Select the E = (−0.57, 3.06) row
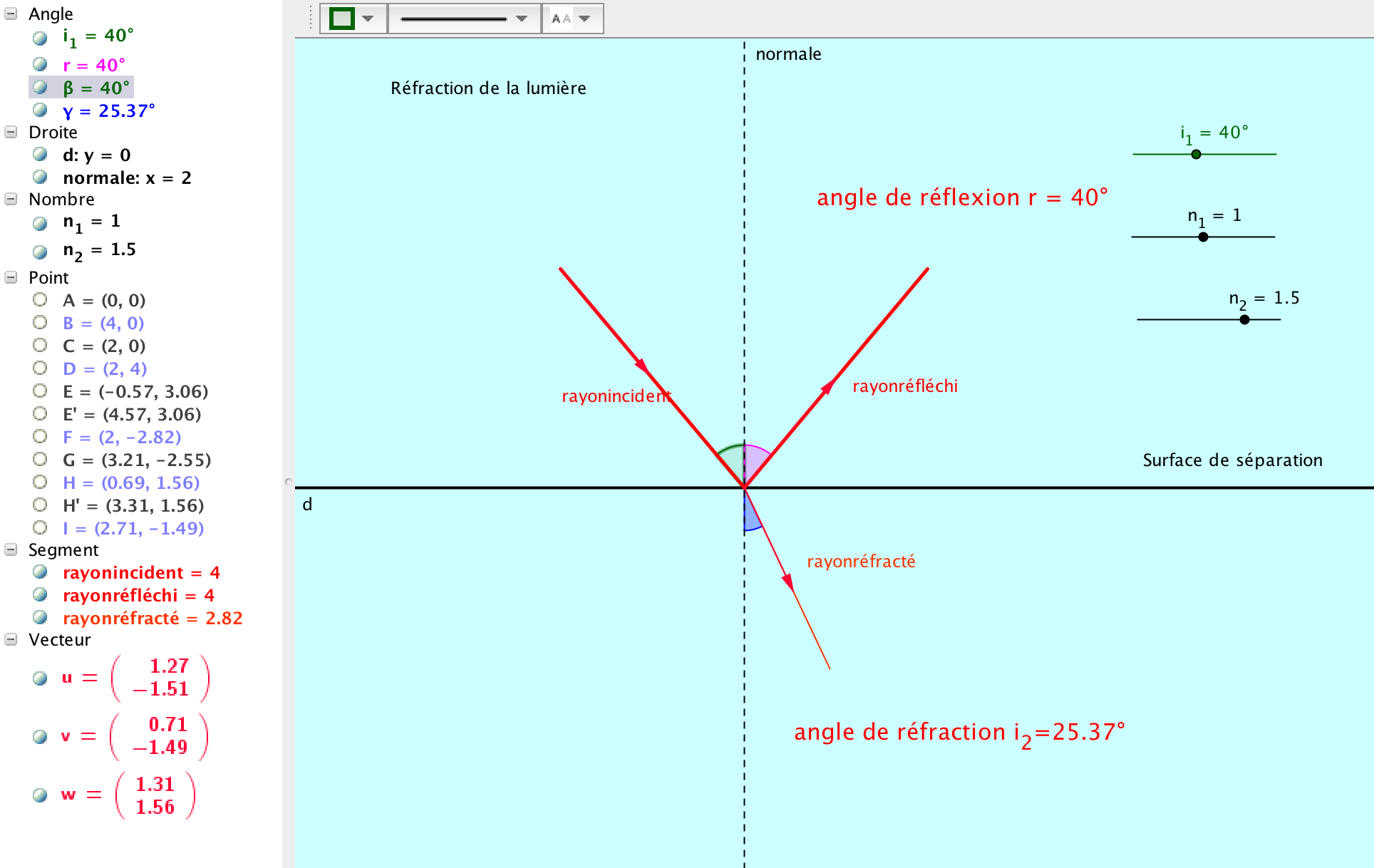The width and height of the screenshot is (1374, 868). [135, 391]
